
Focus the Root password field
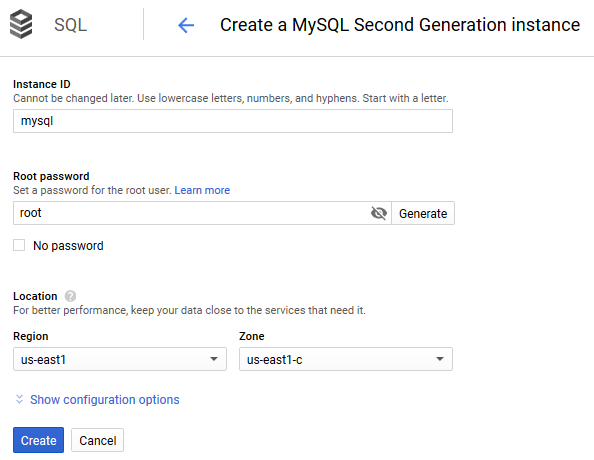pos(191,213)
